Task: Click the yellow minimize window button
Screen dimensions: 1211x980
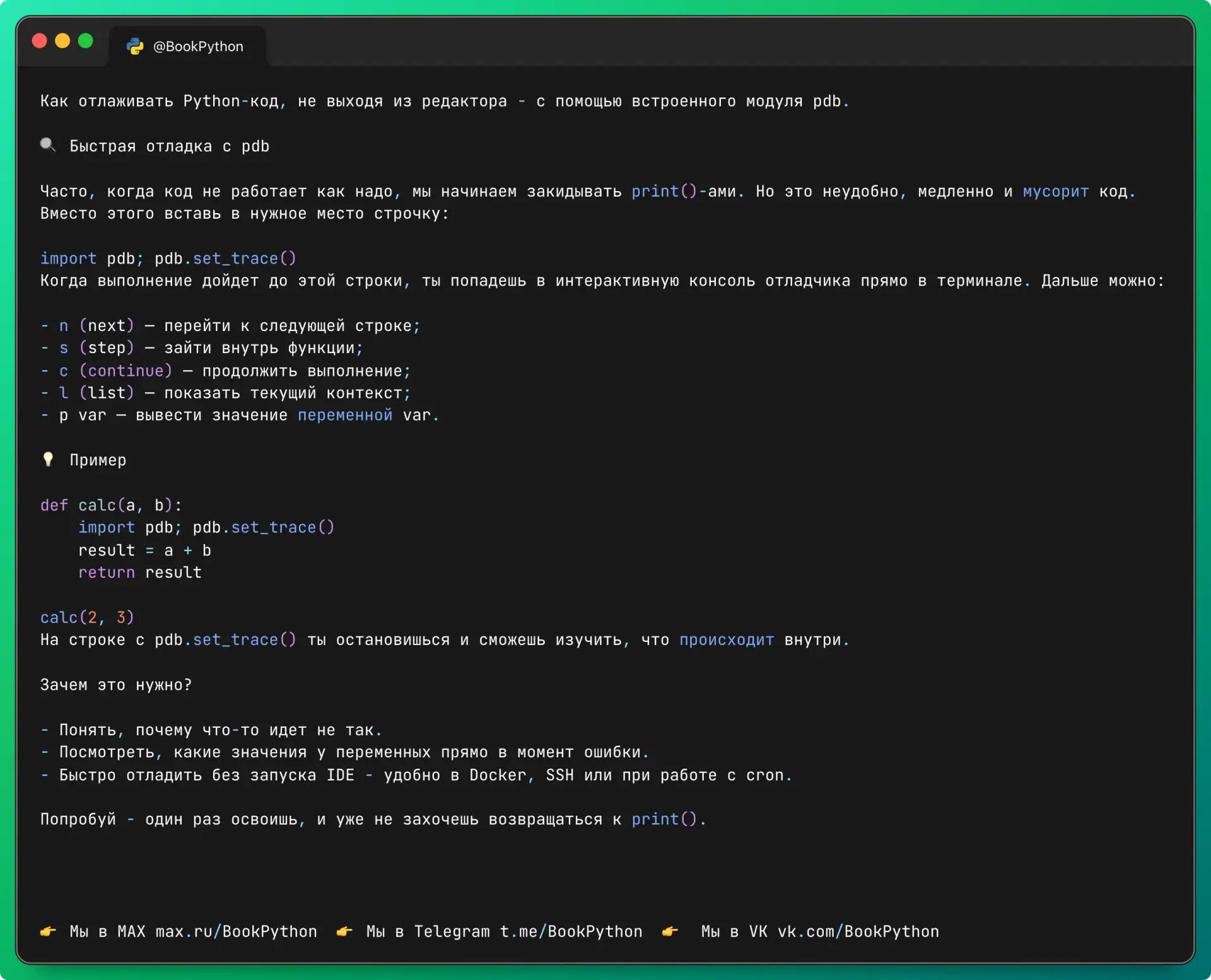Action: point(62,41)
